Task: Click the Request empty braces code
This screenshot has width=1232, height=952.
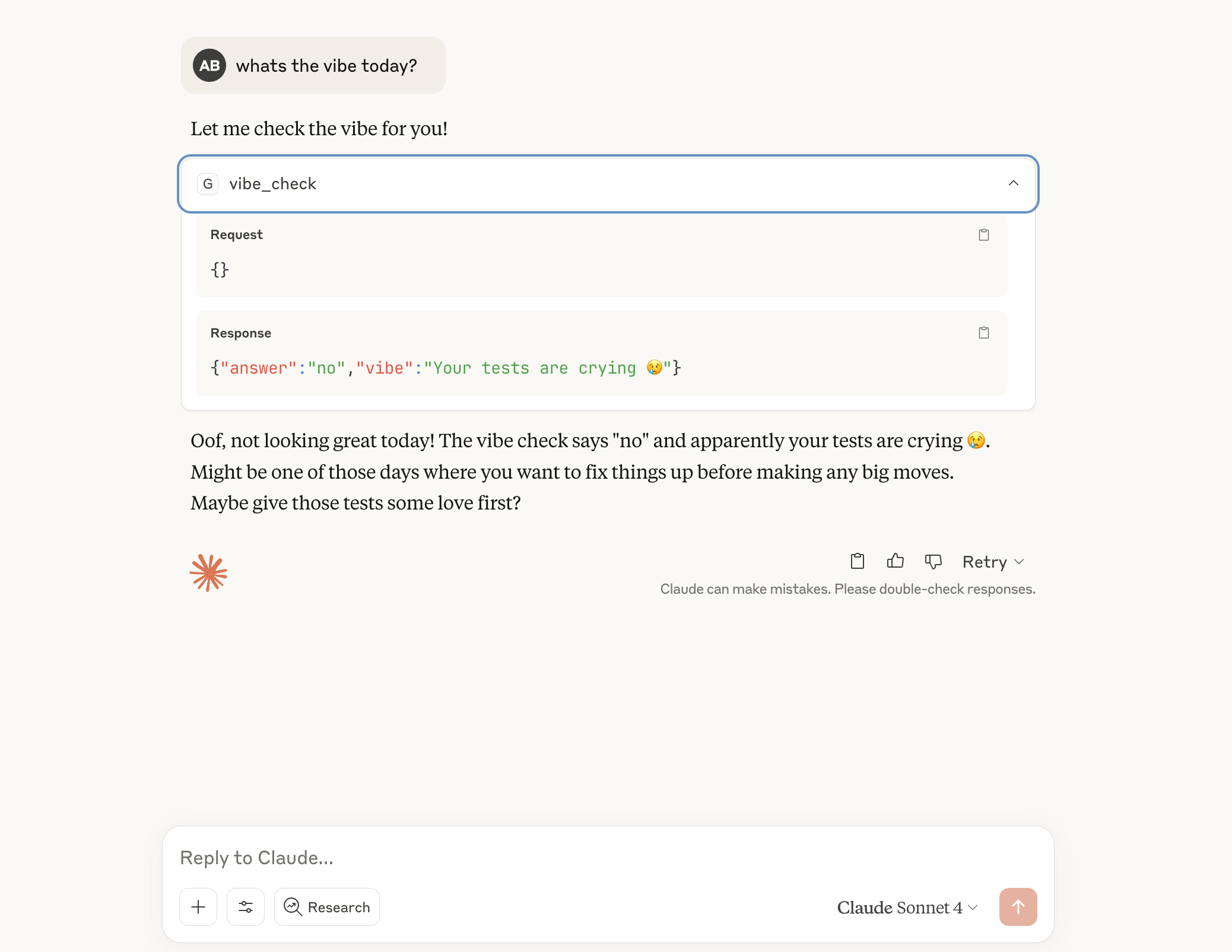Action: (x=220, y=270)
